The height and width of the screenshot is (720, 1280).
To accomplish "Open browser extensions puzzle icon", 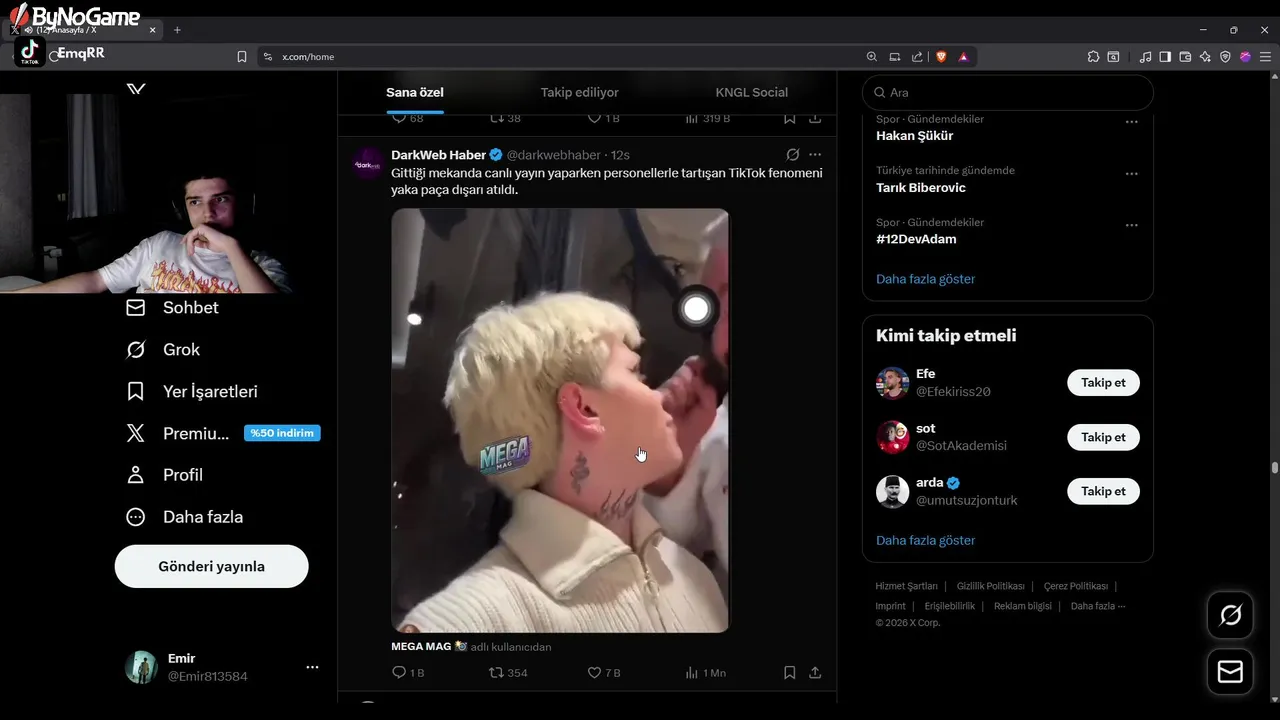I will point(1093,57).
